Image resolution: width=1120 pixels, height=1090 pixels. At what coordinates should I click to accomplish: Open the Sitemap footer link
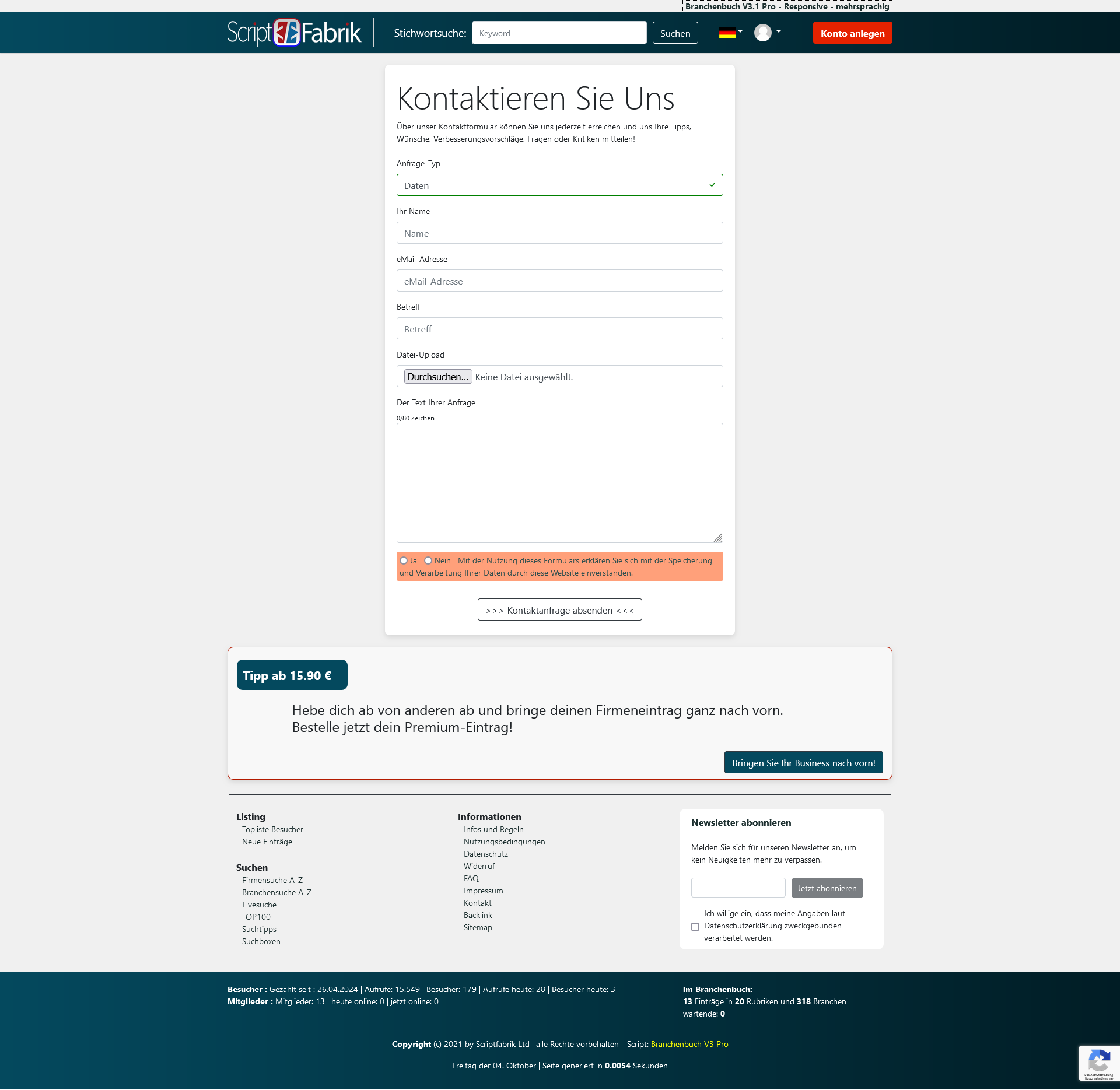point(478,928)
